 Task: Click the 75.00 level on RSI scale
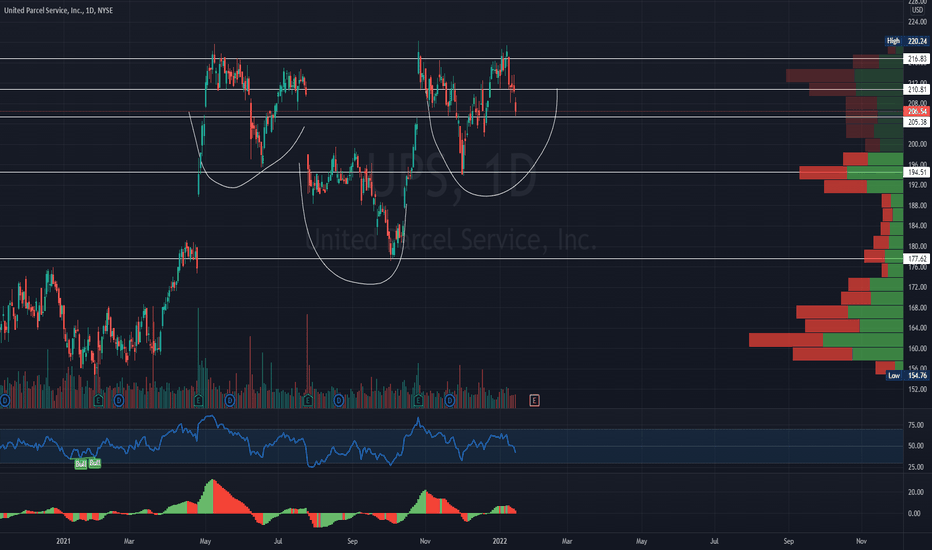(x=916, y=425)
